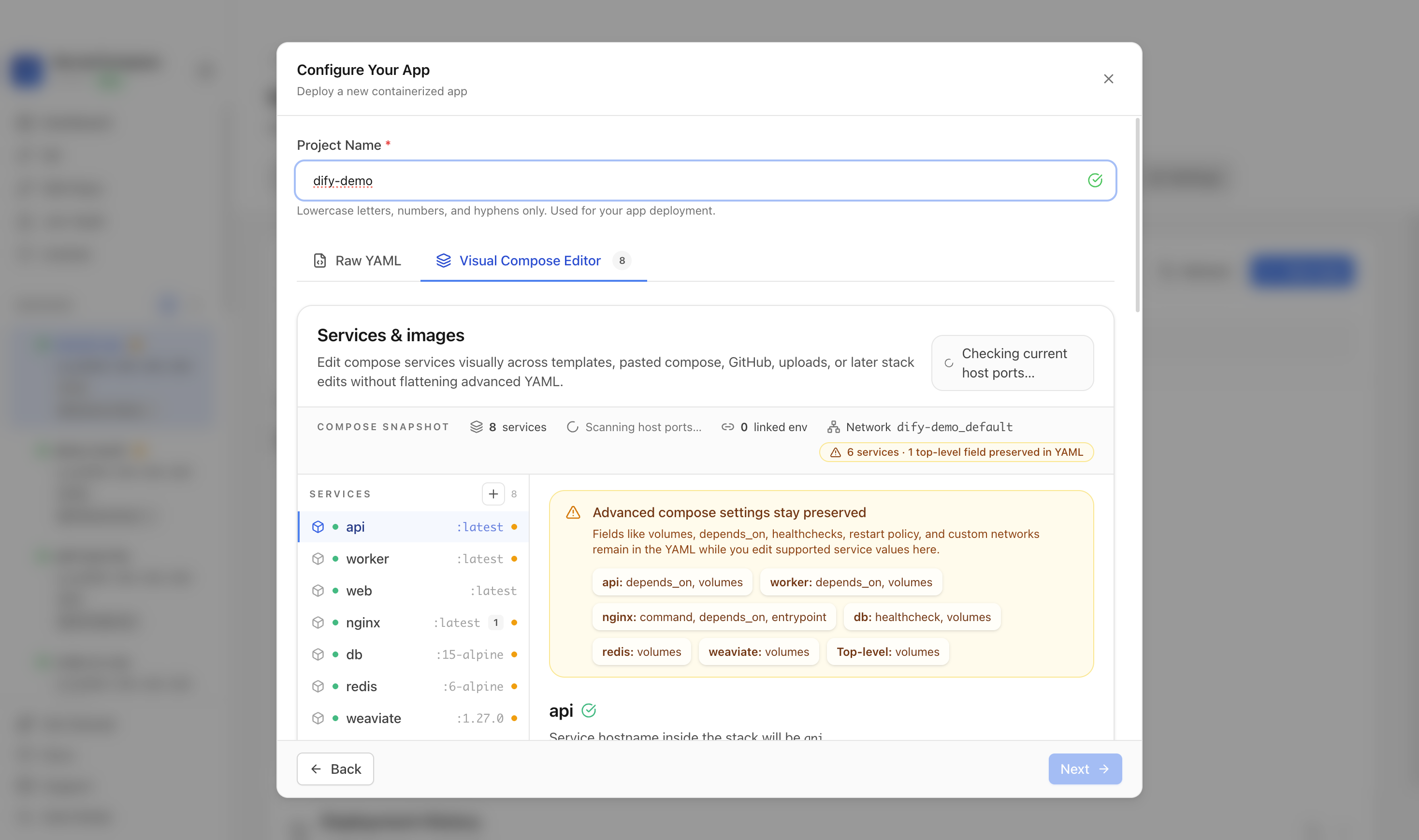Click the redis: volumes chip

(x=641, y=652)
